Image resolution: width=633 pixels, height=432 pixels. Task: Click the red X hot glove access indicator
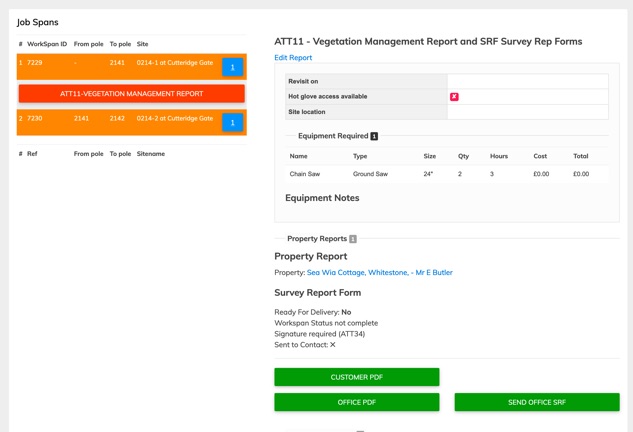click(454, 97)
